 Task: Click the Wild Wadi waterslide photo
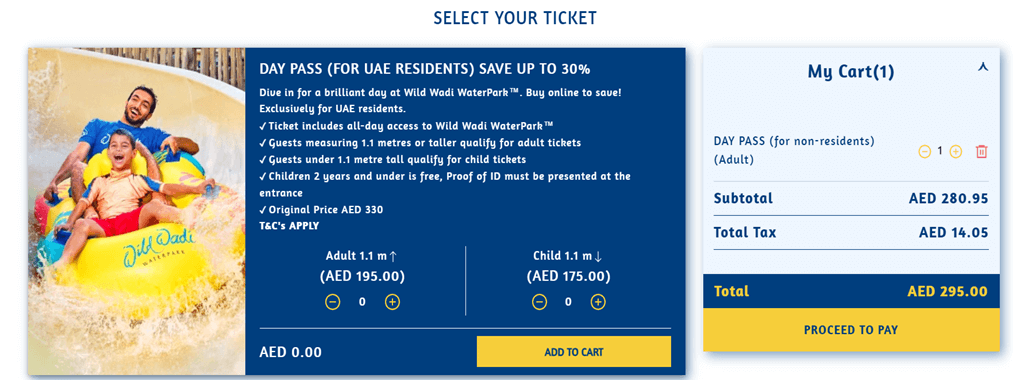pos(136,211)
